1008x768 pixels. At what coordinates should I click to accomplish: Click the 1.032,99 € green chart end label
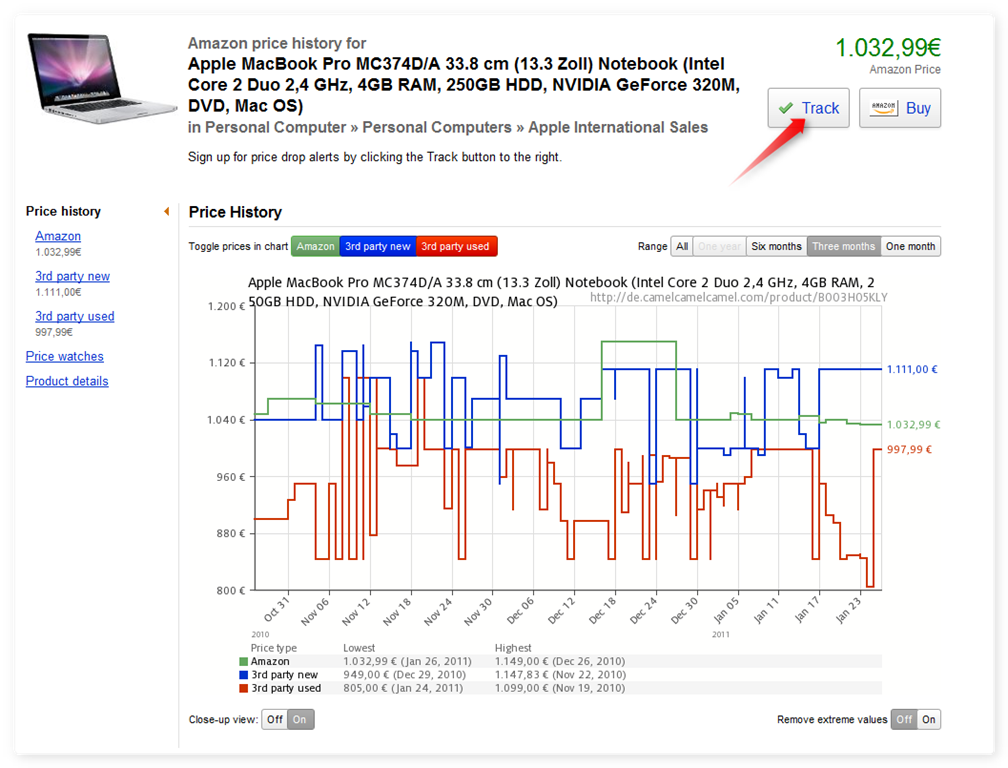(x=914, y=424)
